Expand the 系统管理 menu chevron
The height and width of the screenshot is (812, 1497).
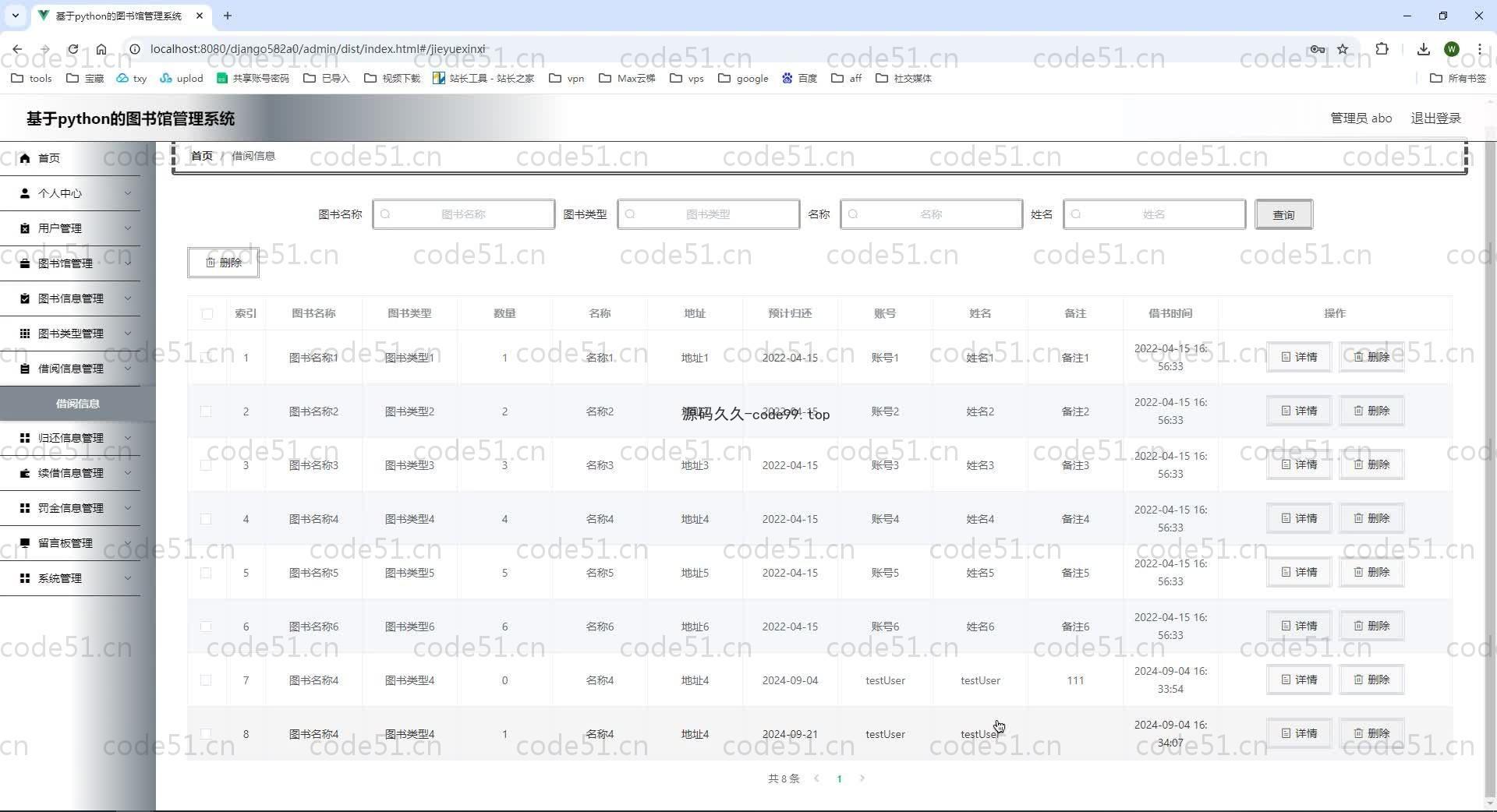coord(128,578)
